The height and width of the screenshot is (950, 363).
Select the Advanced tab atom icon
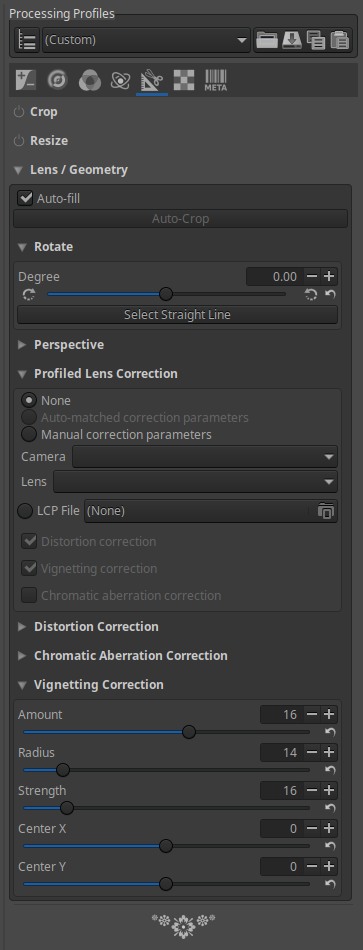pos(121,80)
